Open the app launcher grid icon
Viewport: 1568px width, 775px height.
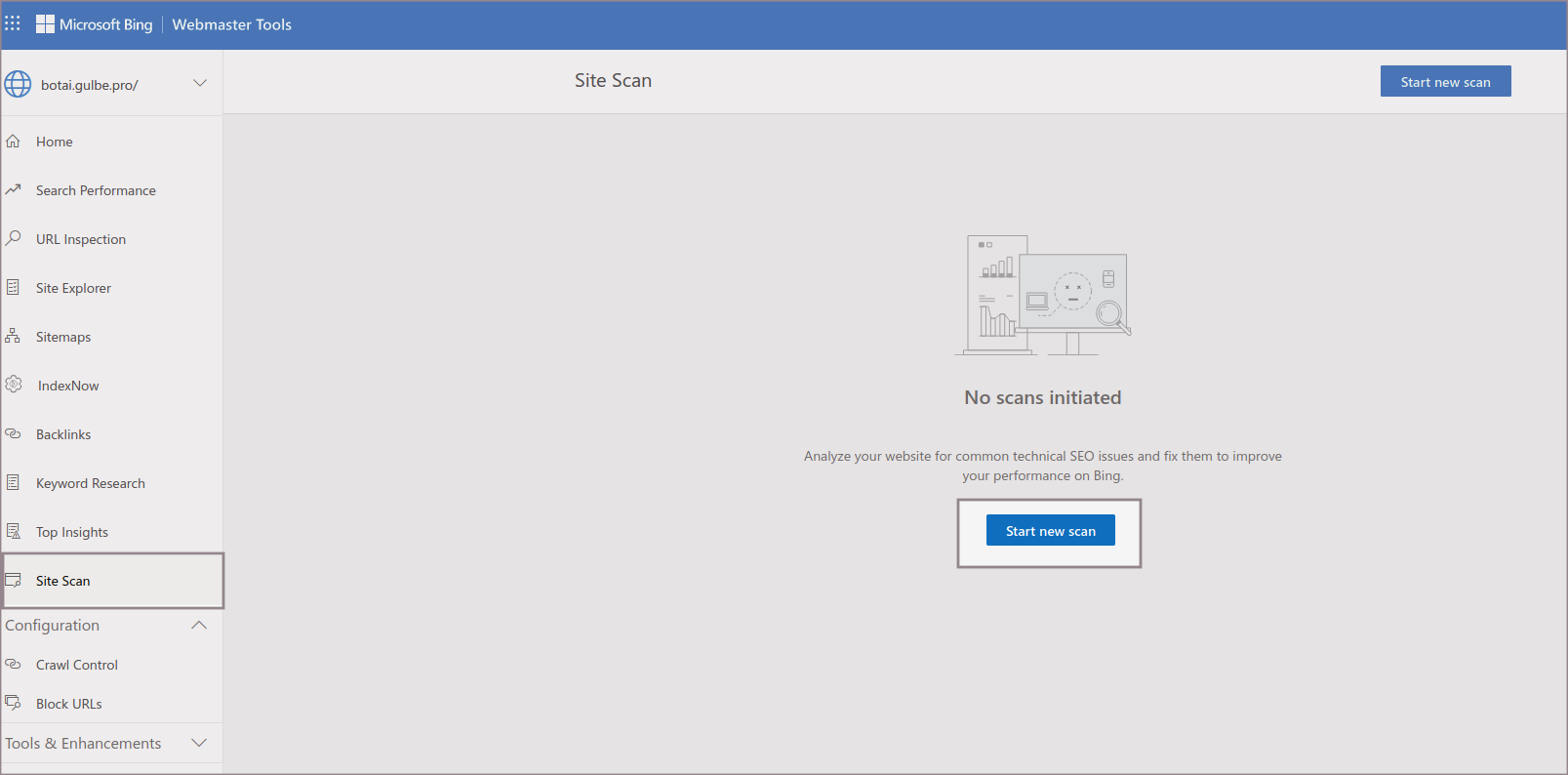13,23
